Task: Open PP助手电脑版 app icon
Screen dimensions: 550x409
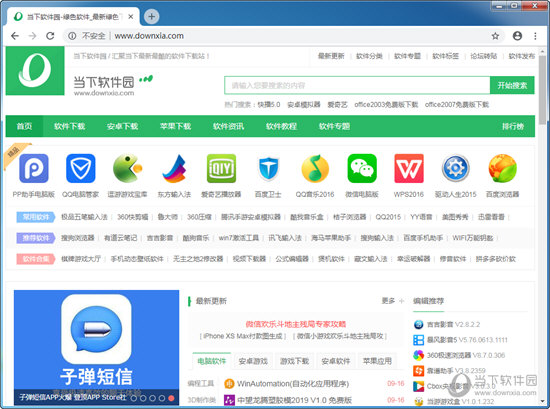Action: 34,168
